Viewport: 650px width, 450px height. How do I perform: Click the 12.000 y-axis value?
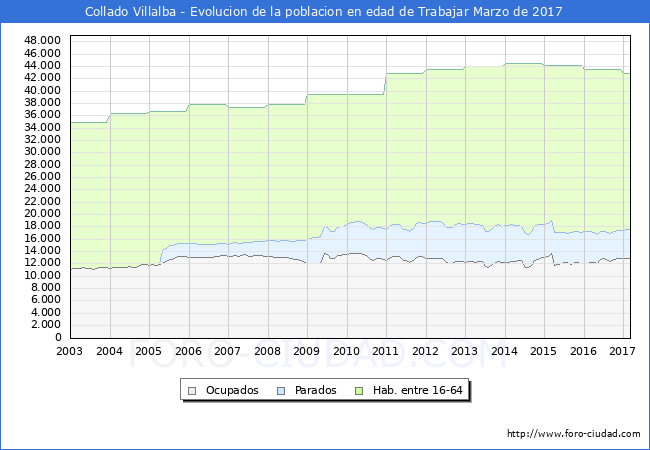43,262
